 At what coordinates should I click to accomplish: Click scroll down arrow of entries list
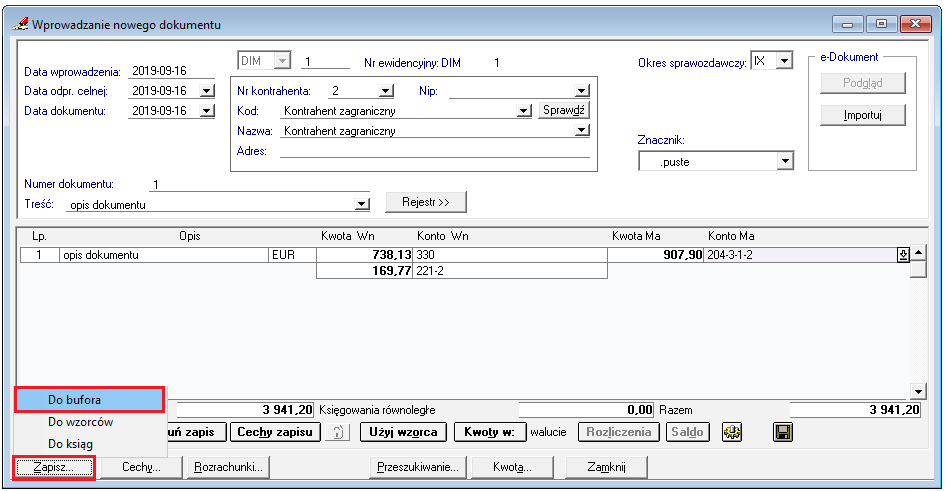[x=918, y=391]
